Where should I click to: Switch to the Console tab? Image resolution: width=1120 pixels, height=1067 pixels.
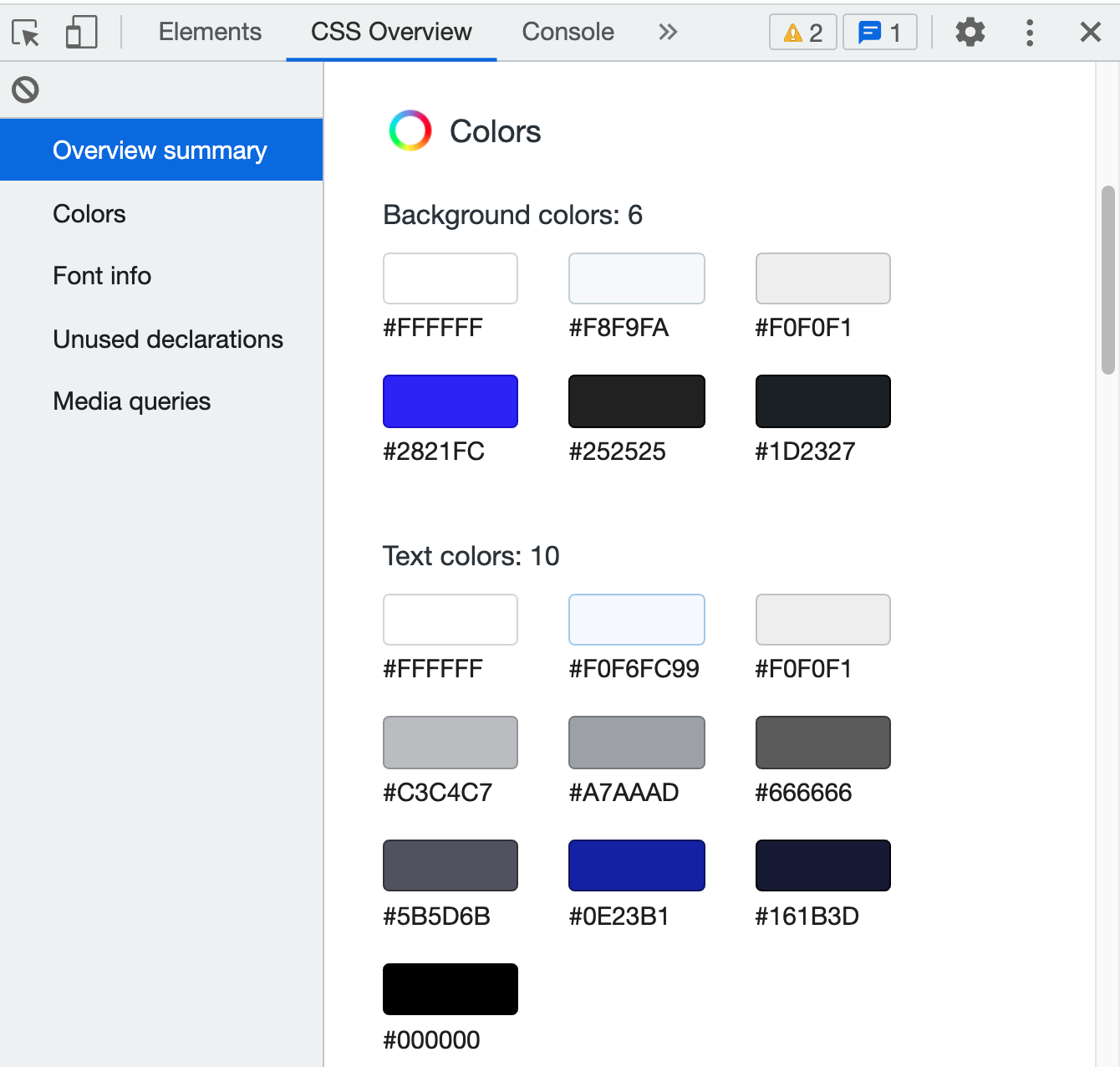(x=568, y=31)
